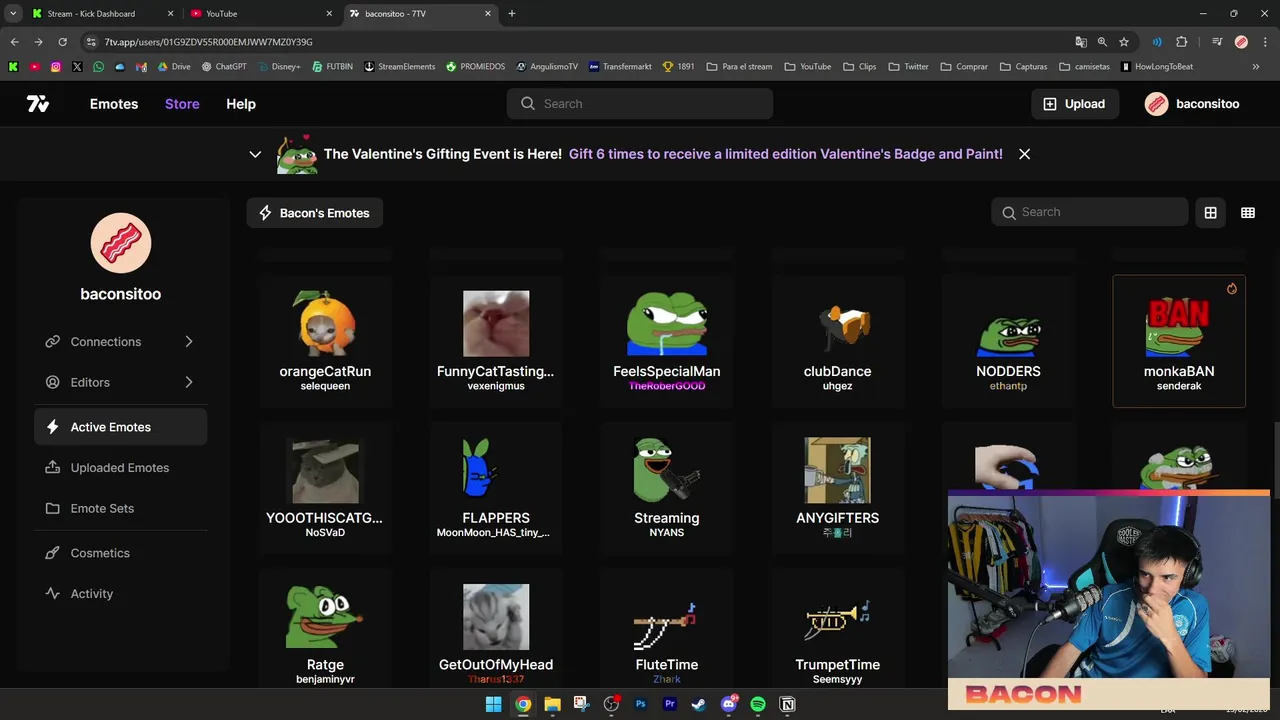This screenshot has width=1280, height=720.
Task: Open the YOOOTHISCATG emote
Action: (x=325, y=488)
